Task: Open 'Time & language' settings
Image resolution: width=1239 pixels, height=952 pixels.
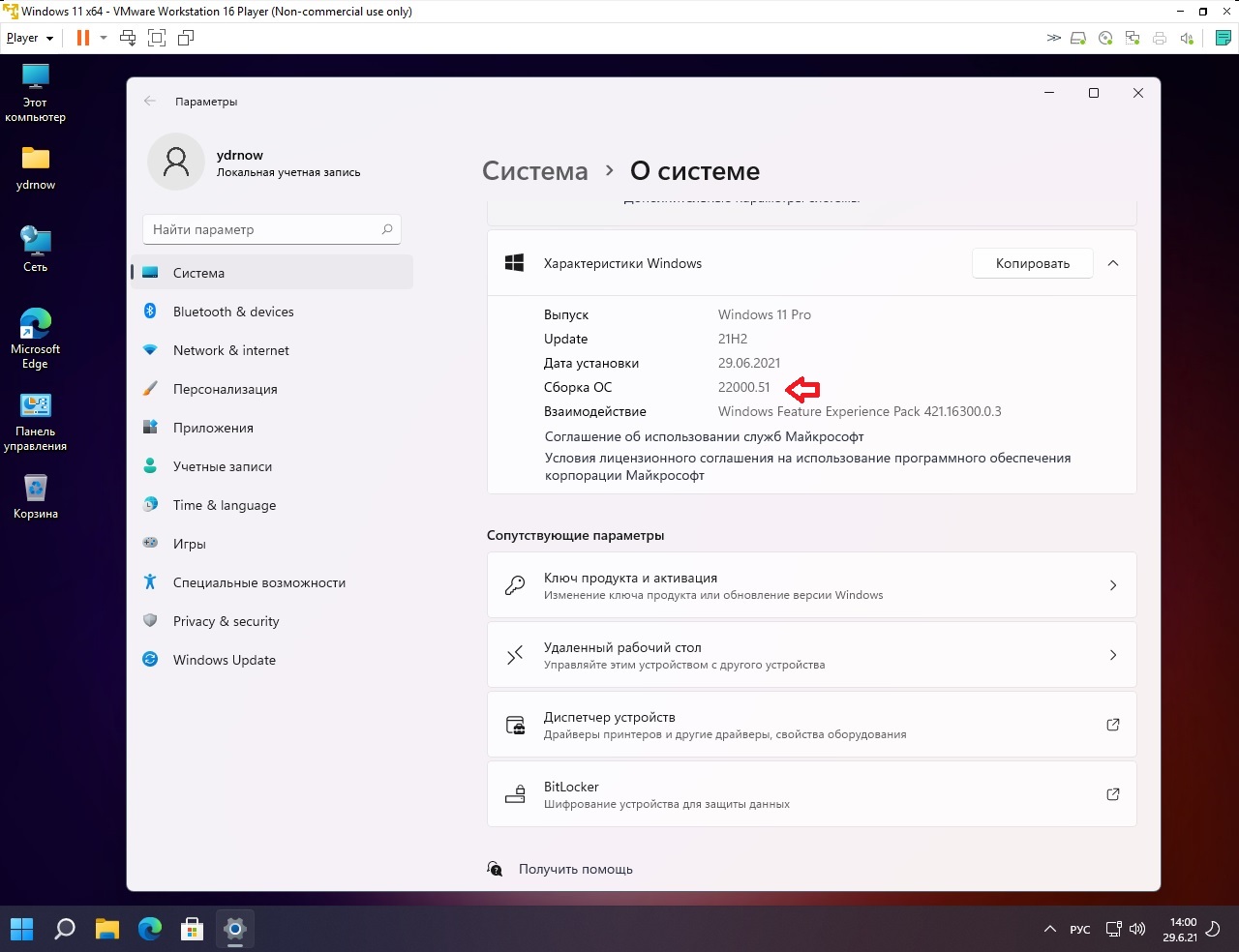Action: tap(272, 505)
